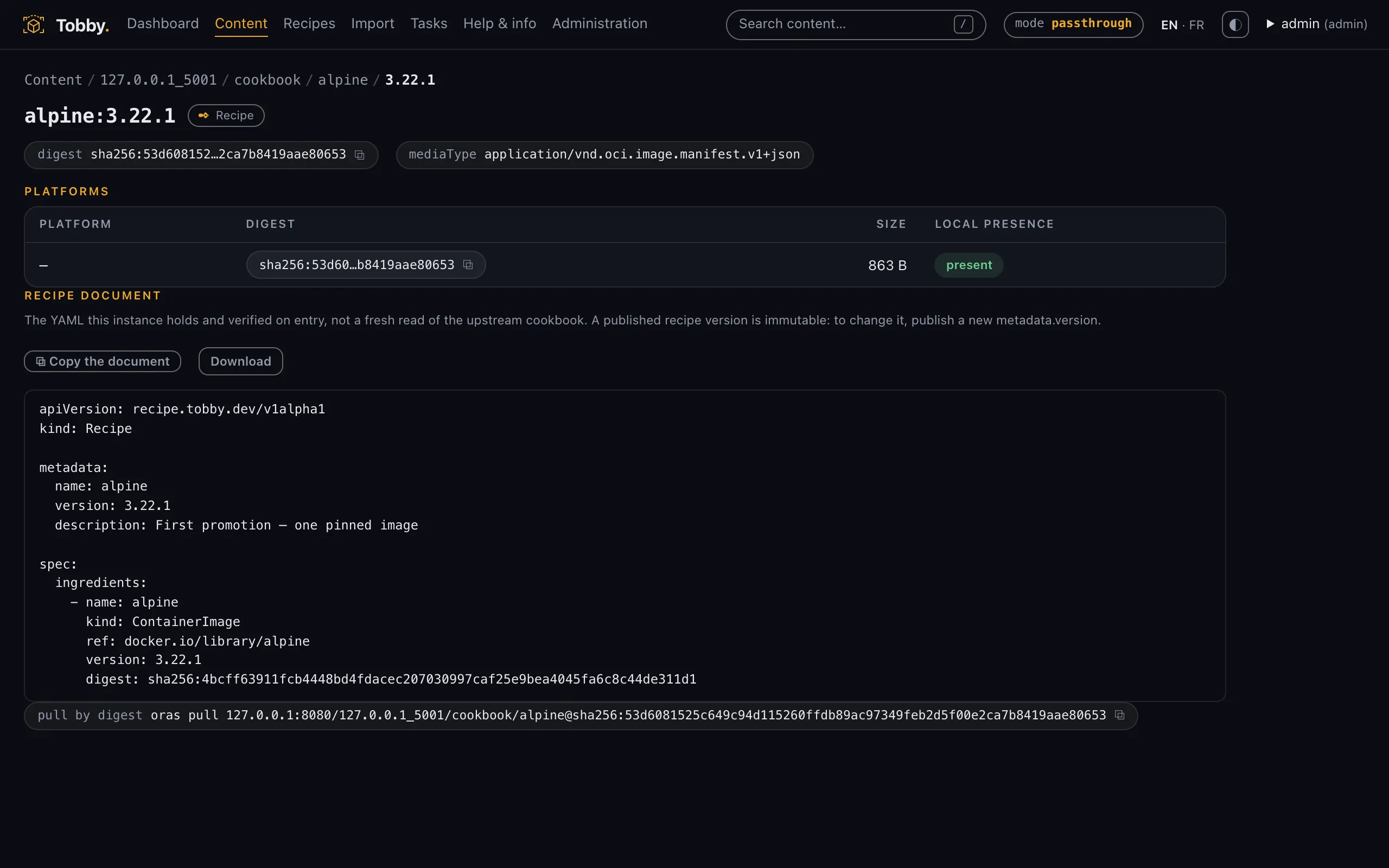The height and width of the screenshot is (868, 1389).
Task: Expand the admin user menu
Action: pos(1316,24)
